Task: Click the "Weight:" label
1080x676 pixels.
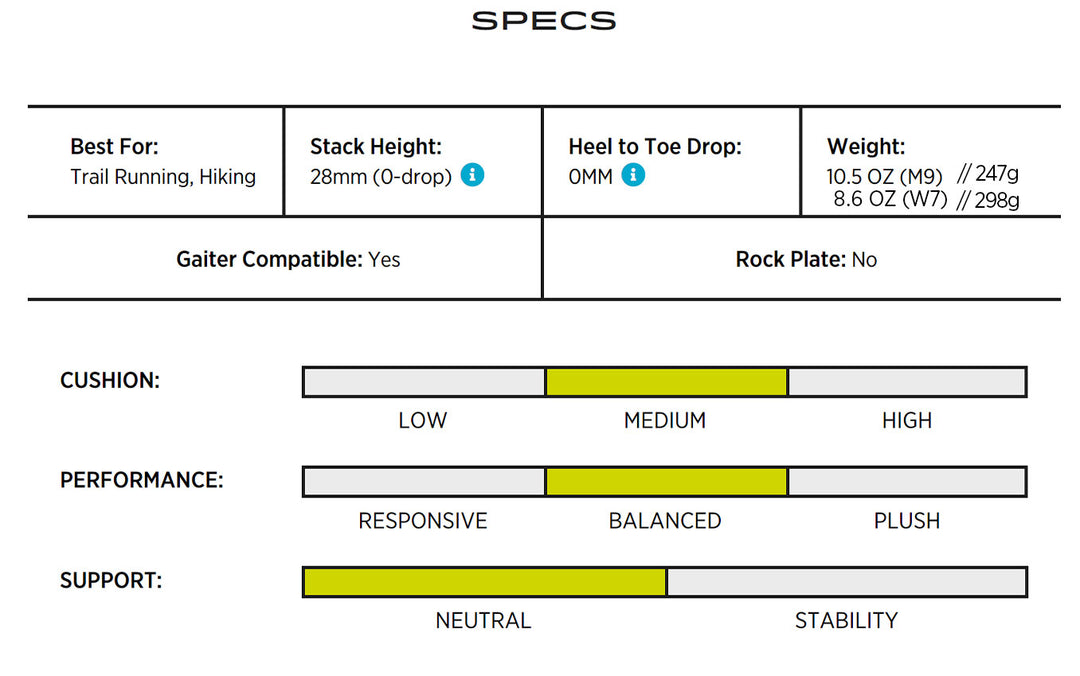Action: coord(866,146)
